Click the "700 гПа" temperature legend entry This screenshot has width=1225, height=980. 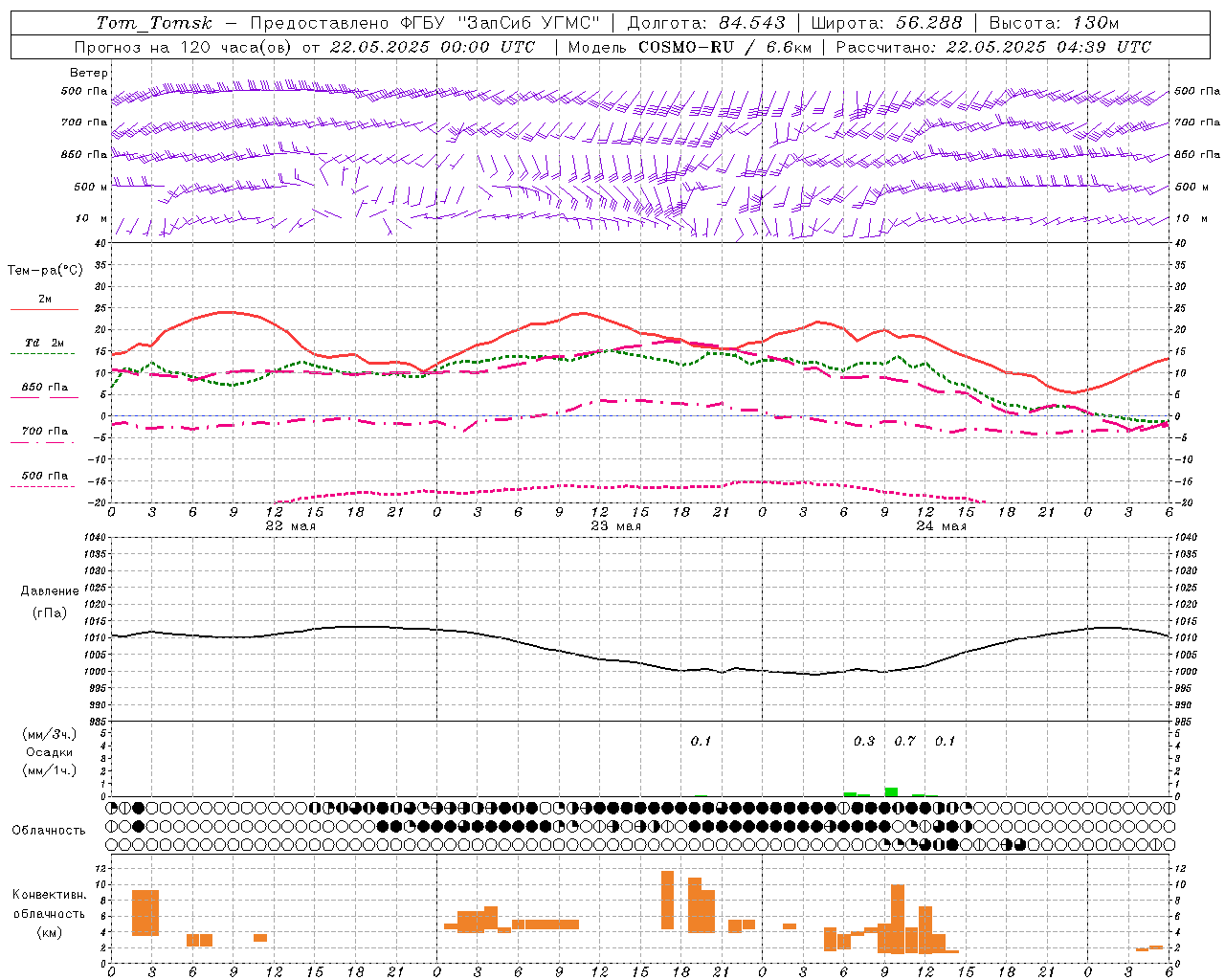45,431
